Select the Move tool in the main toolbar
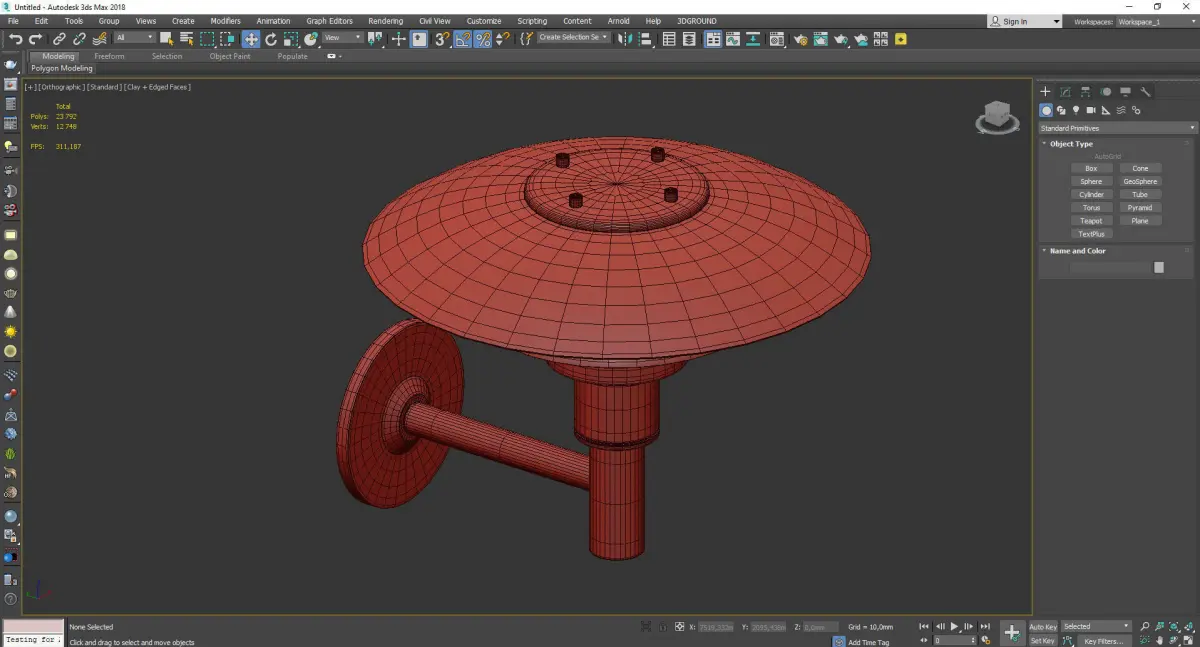The image size is (1200, 647). tap(250, 39)
